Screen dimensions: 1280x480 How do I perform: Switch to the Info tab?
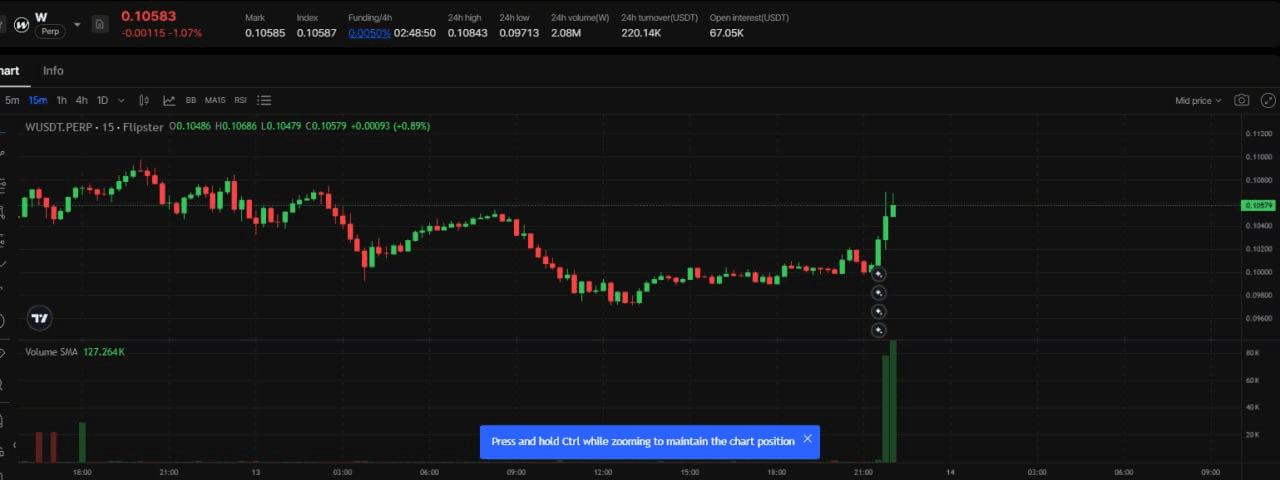(x=53, y=70)
